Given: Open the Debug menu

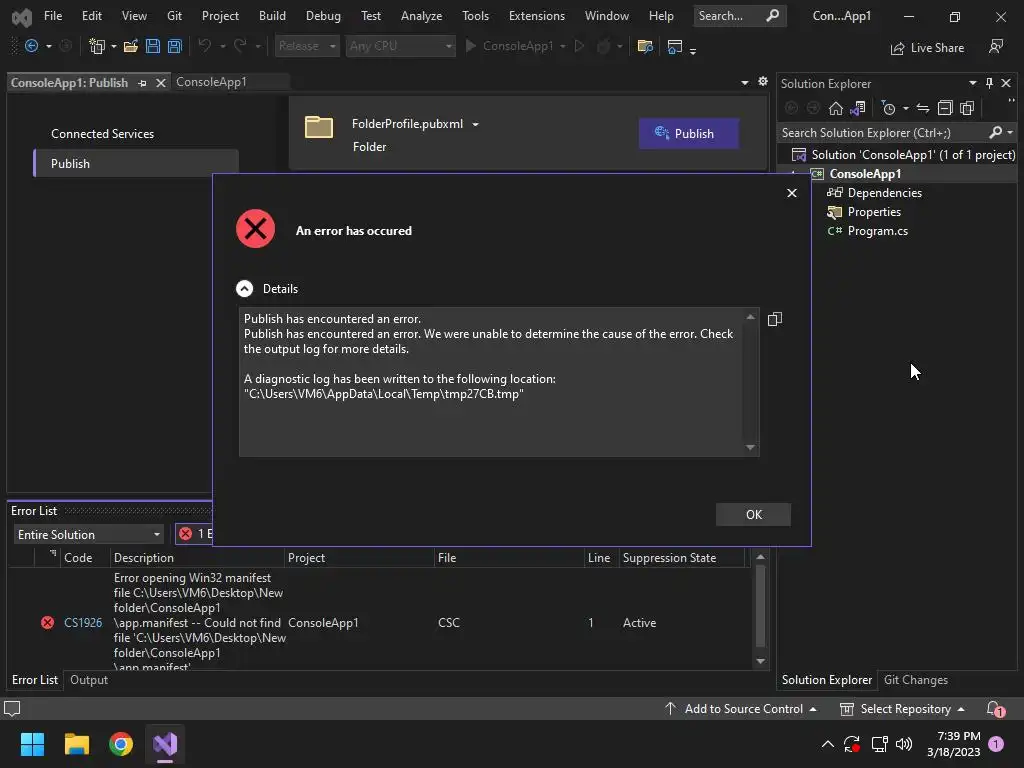Looking at the screenshot, I should [x=323, y=16].
